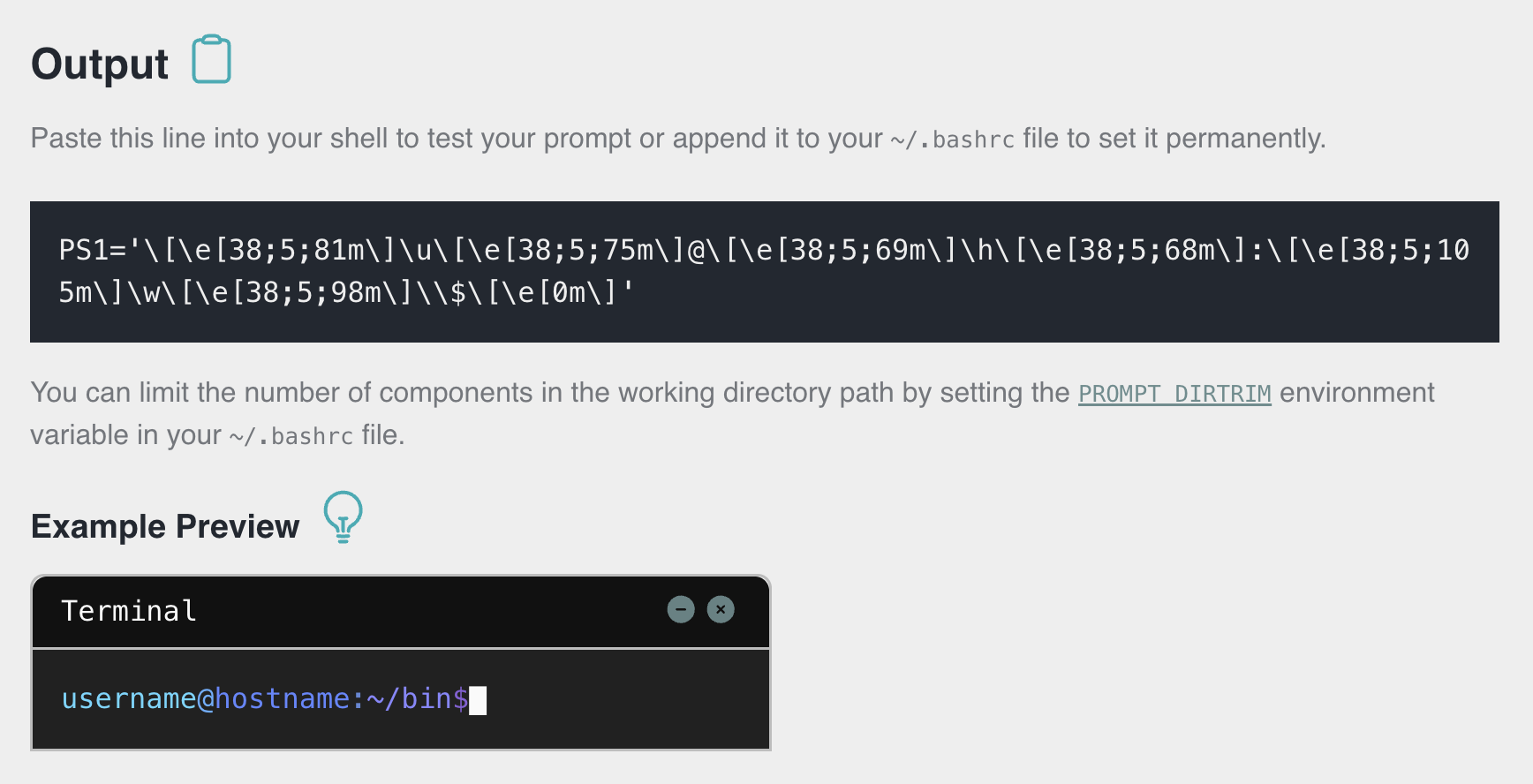Click the $ symbol in the preview prompt
Image resolution: width=1533 pixels, height=784 pixels.
[460, 699]
